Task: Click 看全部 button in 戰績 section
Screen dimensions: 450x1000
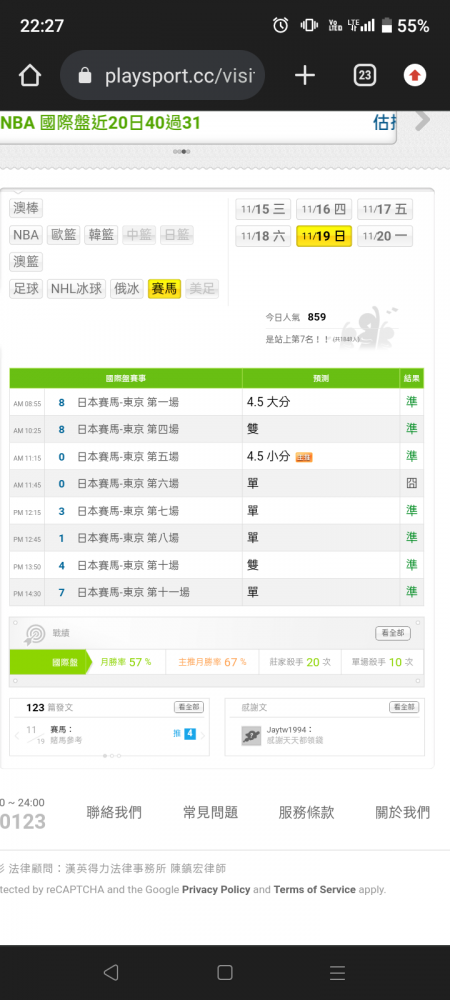Action: coord(393,633)
